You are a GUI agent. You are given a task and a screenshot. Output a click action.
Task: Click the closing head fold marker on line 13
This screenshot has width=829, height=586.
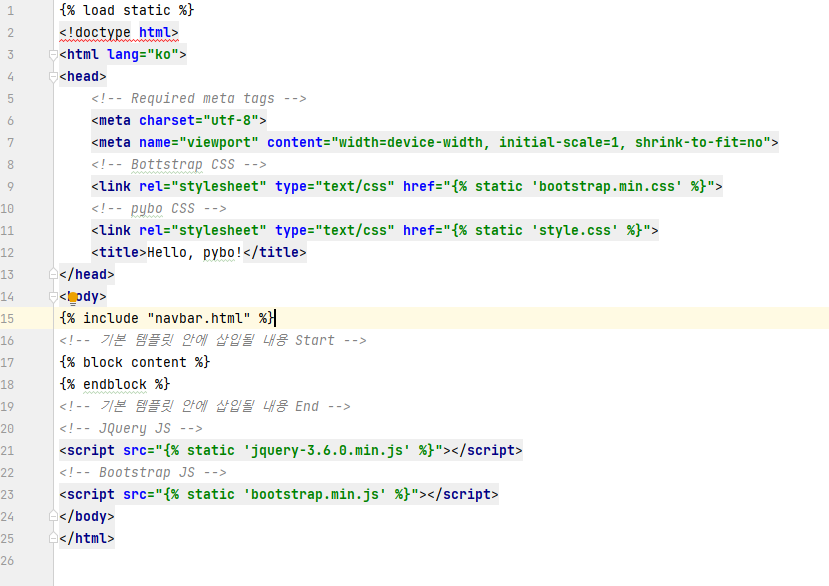click(53, 274)
